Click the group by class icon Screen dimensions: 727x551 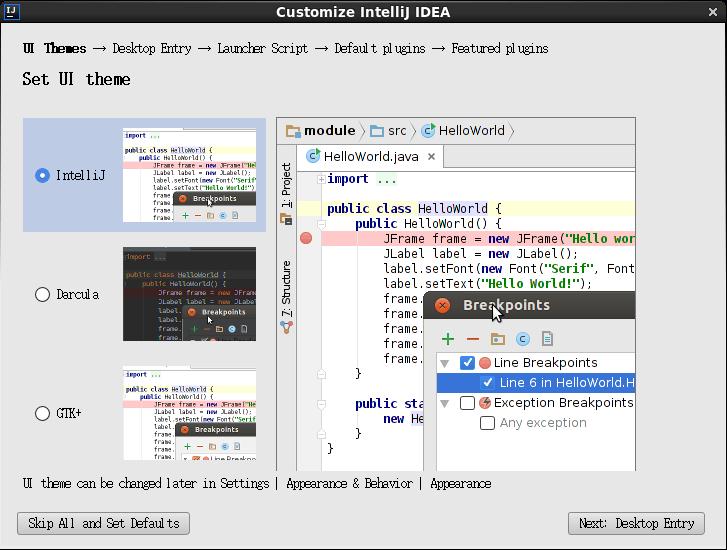[x=523, y=339]
